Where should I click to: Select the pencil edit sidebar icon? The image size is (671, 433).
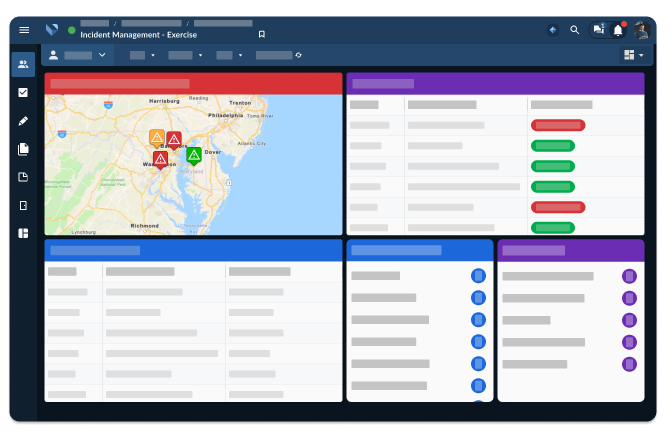pyautogui.click(x=23, y=121)
